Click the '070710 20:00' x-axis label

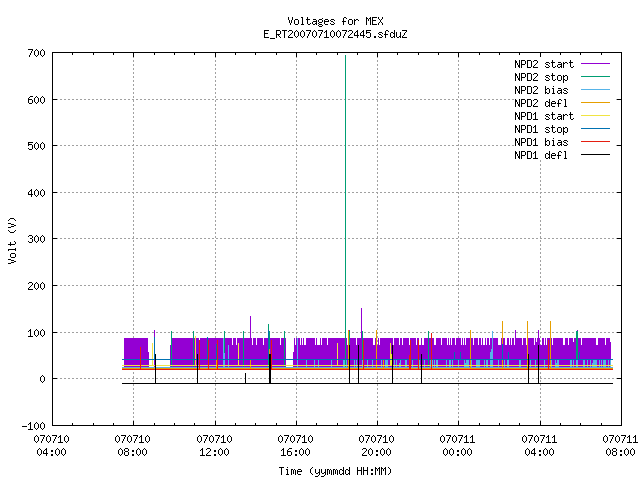coord(376,446)
